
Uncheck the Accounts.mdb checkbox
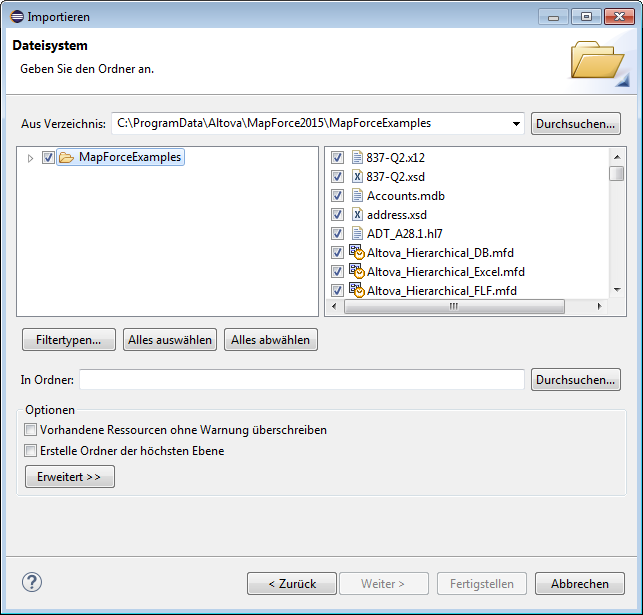tap(337, 196)
